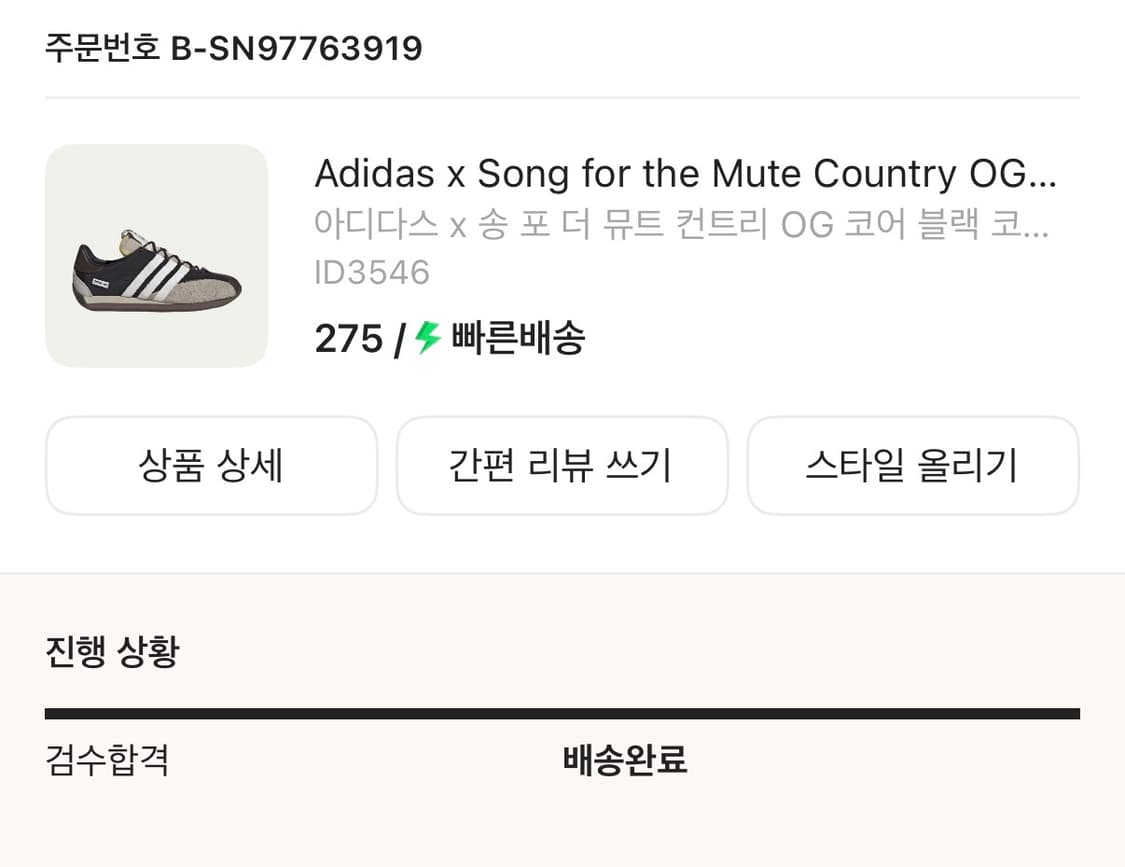The image size is (1125, 867).
Task: Tap the 스타일 올리기 button
Action: tap(912, 466)
